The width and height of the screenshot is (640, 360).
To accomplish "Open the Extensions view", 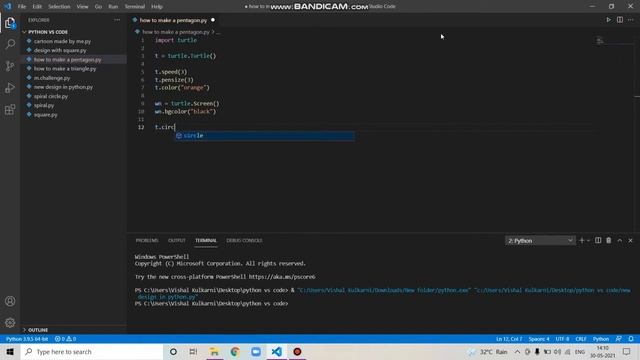I will (x=10, y=109).
